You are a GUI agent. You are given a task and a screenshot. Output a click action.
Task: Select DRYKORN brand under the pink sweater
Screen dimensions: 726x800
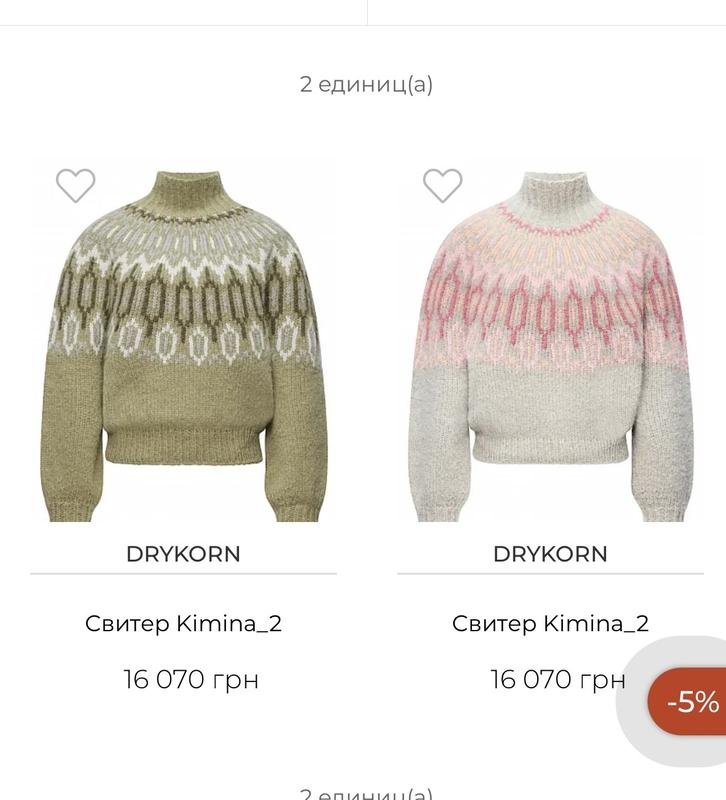(550, 554)
